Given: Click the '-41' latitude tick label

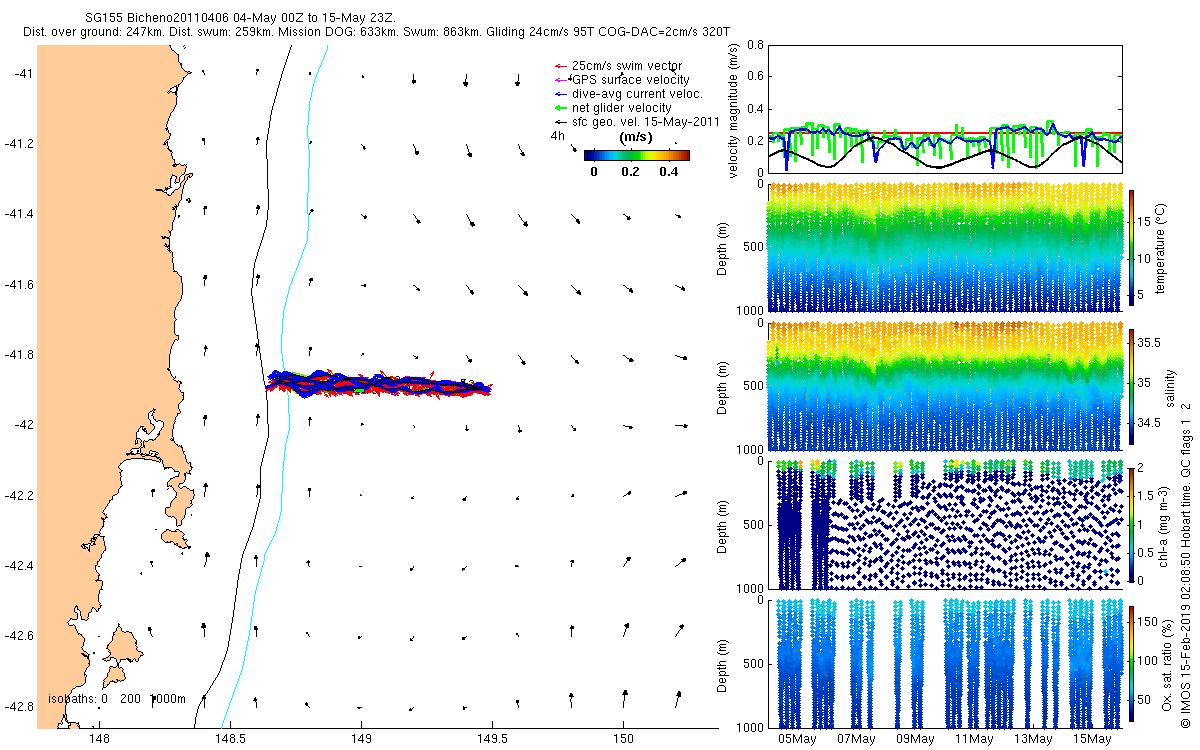Looking at the screenshot, I should (23, 74).
